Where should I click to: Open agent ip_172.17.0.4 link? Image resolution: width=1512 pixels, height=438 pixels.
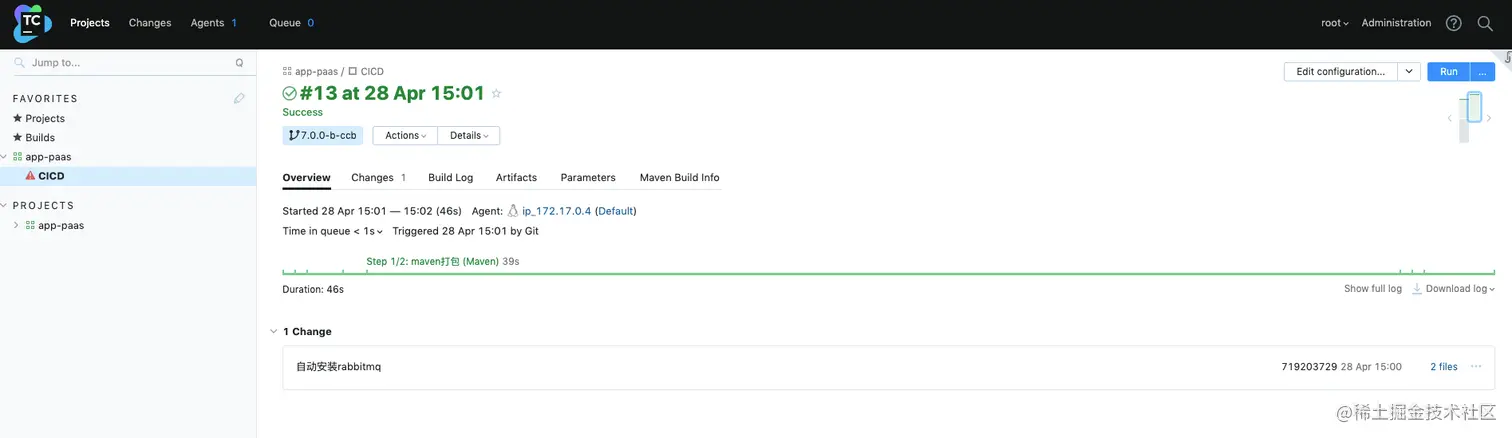pos(556,211)
